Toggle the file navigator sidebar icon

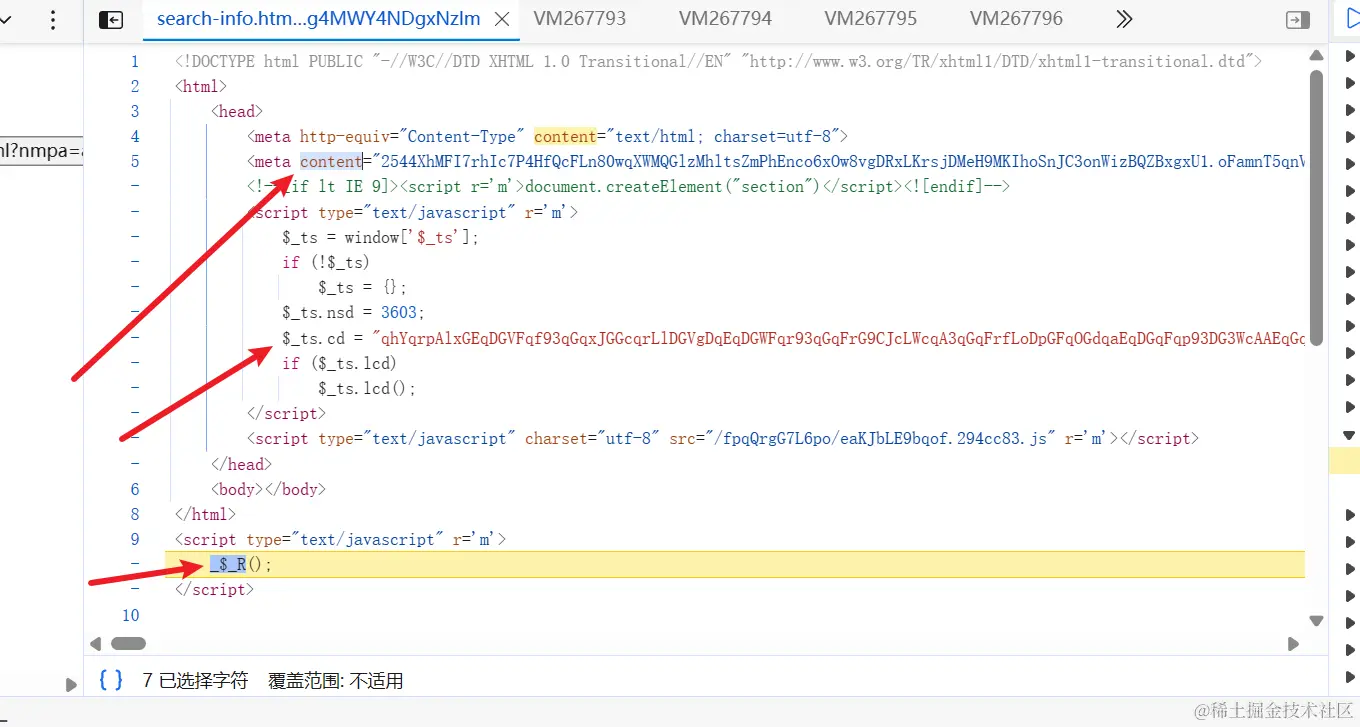tap(111, 20)
